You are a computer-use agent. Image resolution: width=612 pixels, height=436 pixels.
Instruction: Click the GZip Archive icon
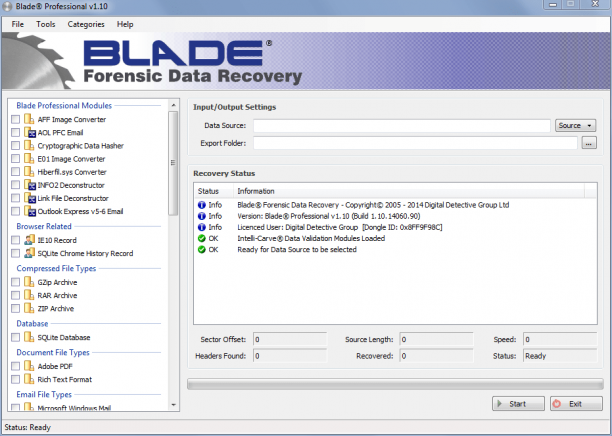(x=29, y=282)
